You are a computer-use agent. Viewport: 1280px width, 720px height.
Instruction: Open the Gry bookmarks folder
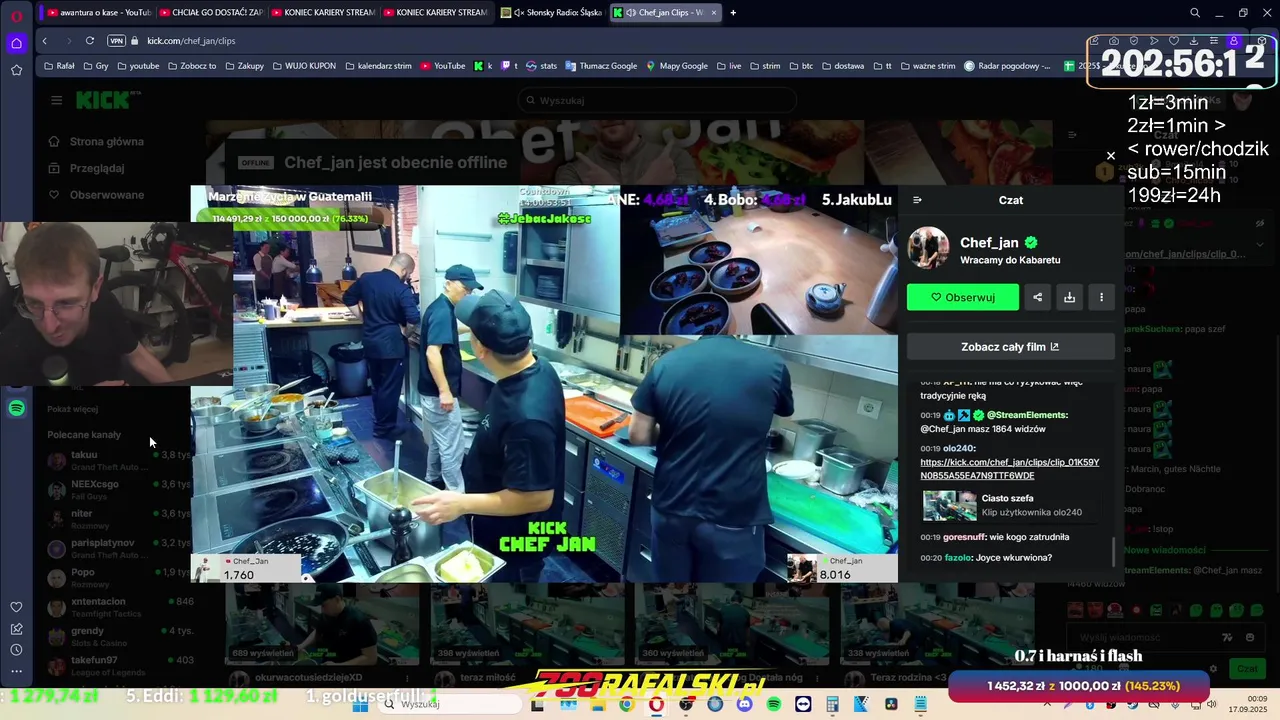(96, 66)
